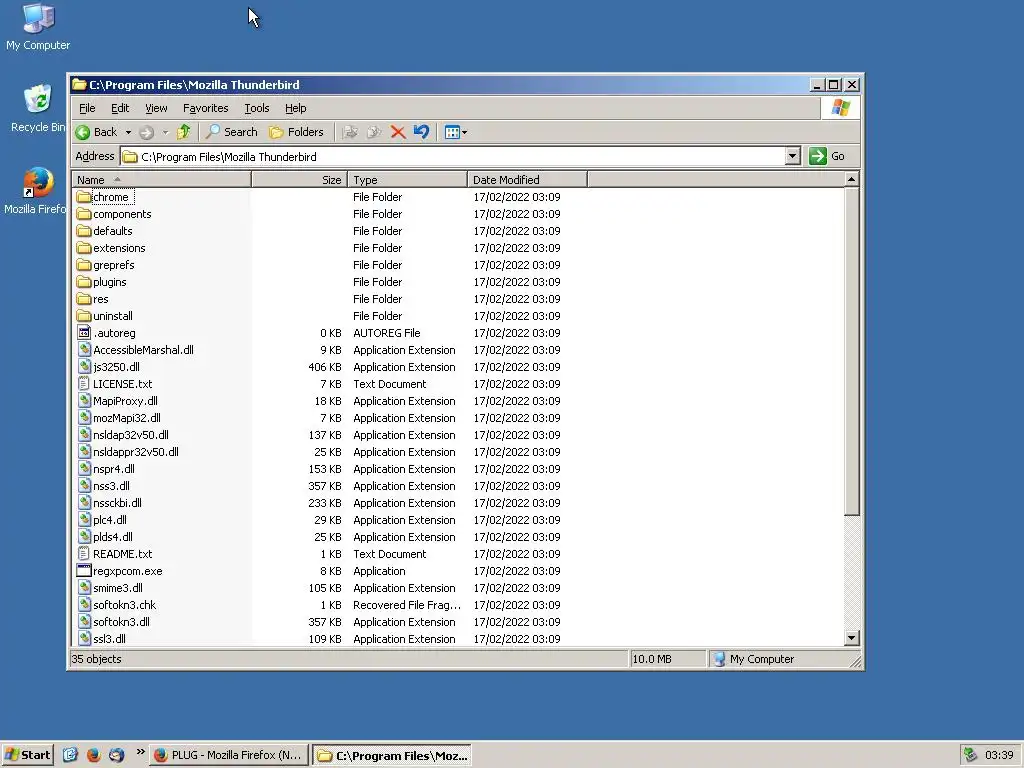Click the Forward arrow icon
The height and width of the screenshot is (768, 1024).
pyautogui.click(x=147, y=133)
